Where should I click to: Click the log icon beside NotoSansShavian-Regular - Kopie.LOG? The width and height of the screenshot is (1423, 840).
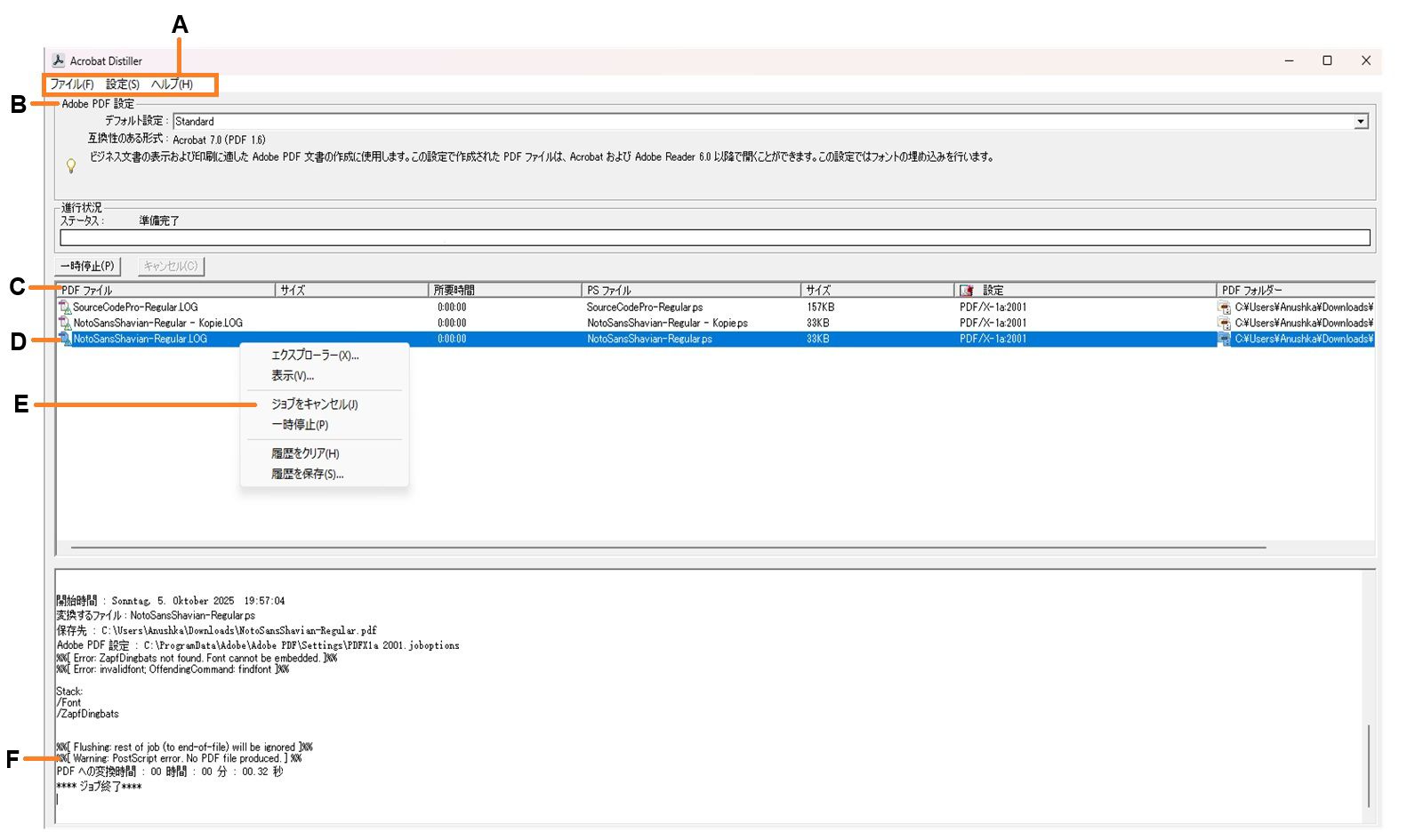click(63, 323)
